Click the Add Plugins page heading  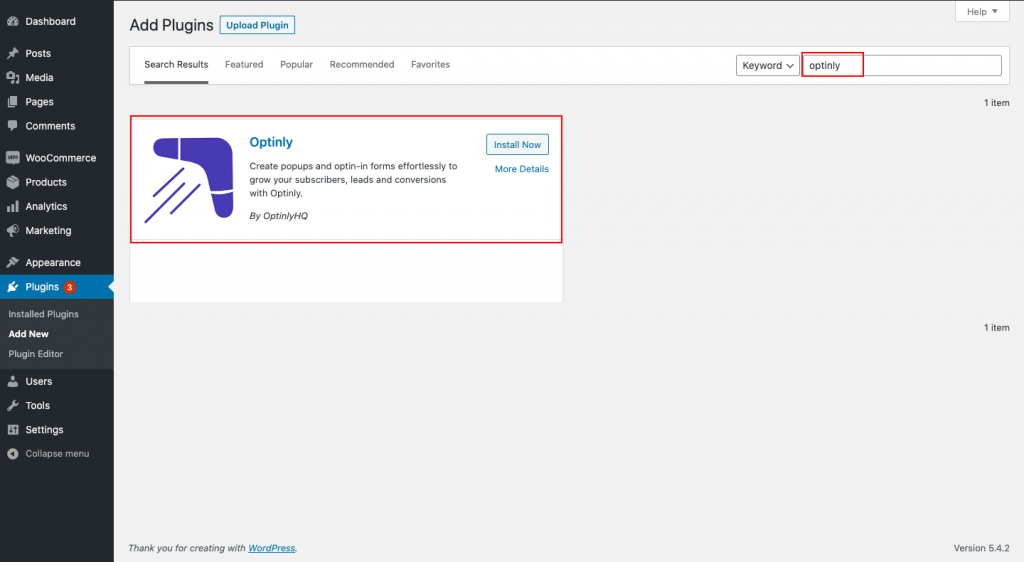(172, 25)
